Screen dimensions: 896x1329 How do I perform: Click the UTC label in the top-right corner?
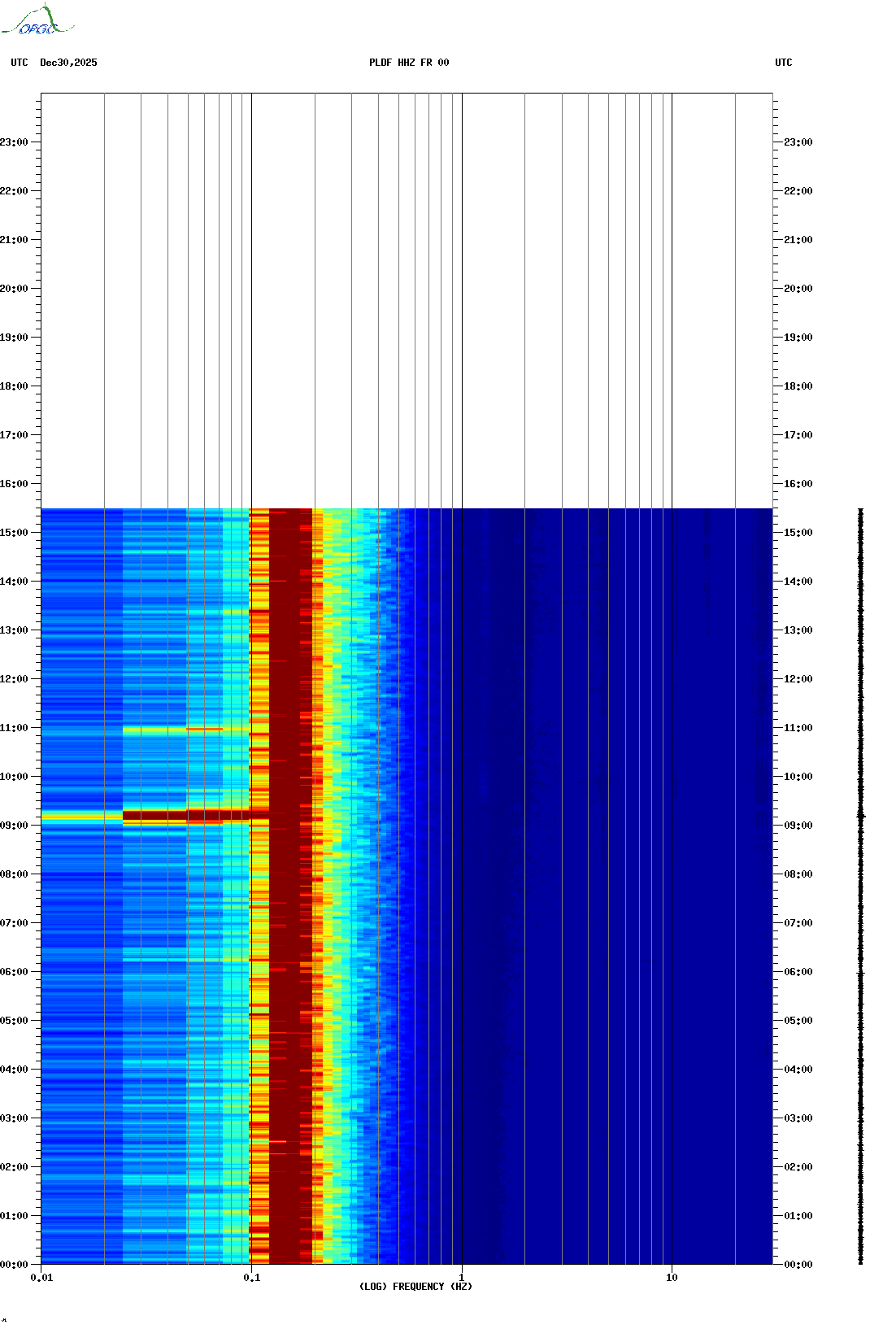(784, 63)
